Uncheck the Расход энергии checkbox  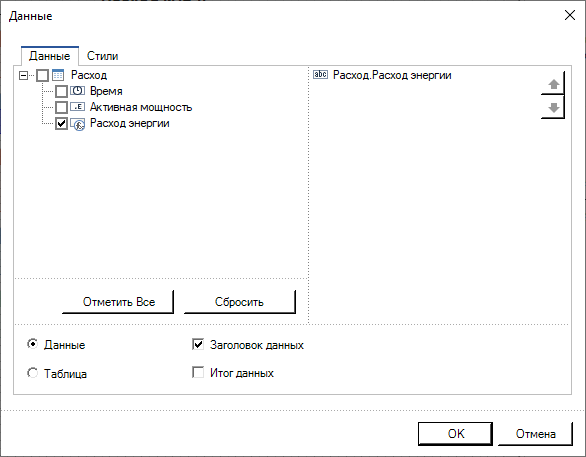pos(61,123)
